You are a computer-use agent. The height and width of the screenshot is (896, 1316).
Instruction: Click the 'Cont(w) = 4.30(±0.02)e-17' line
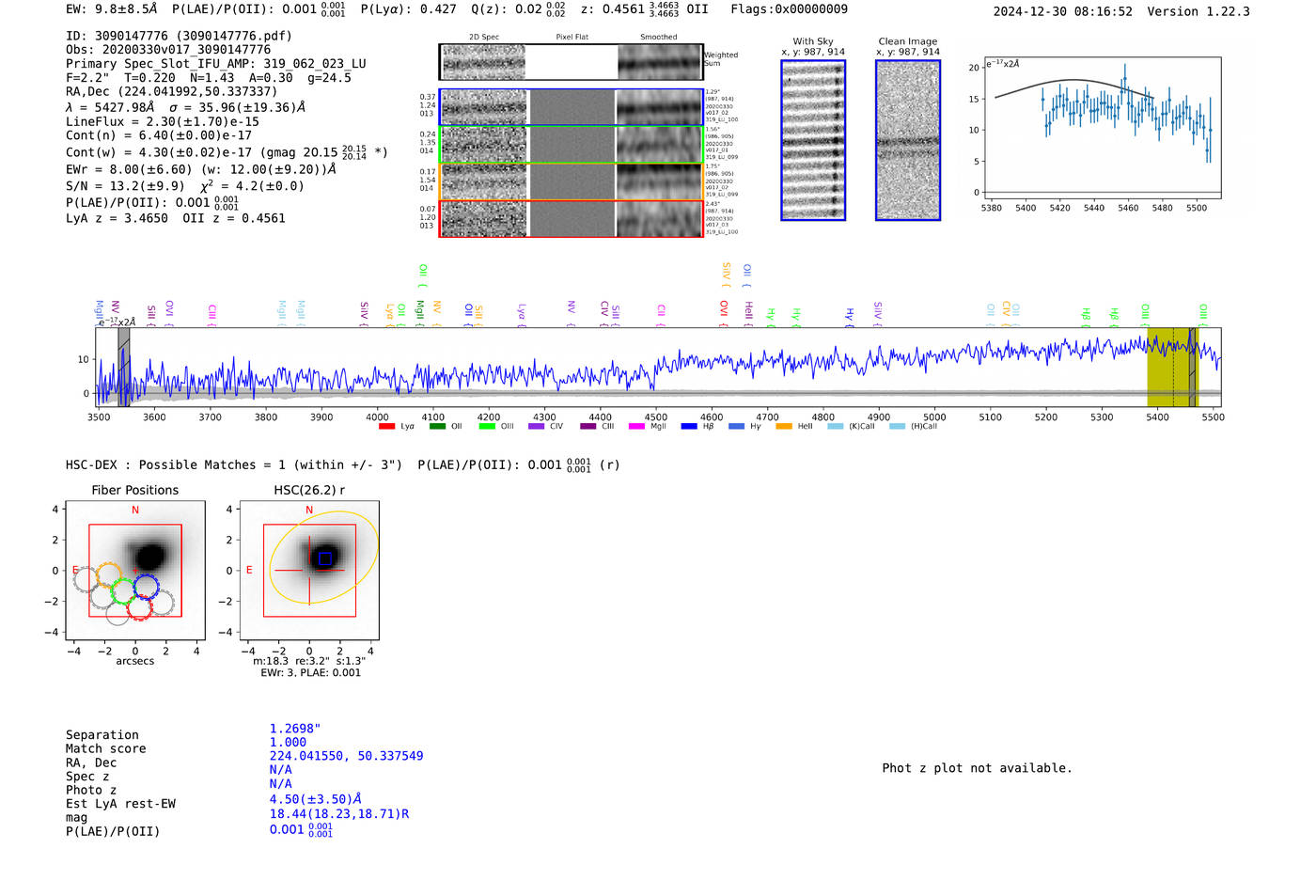pos(159,152)
